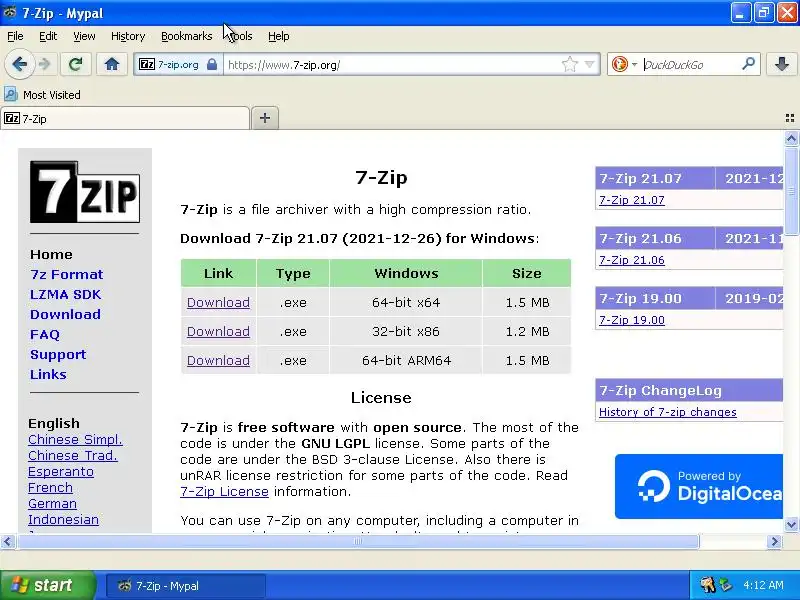
Task: Reload the page with the refresh icon
Action: tap(76, 64)
